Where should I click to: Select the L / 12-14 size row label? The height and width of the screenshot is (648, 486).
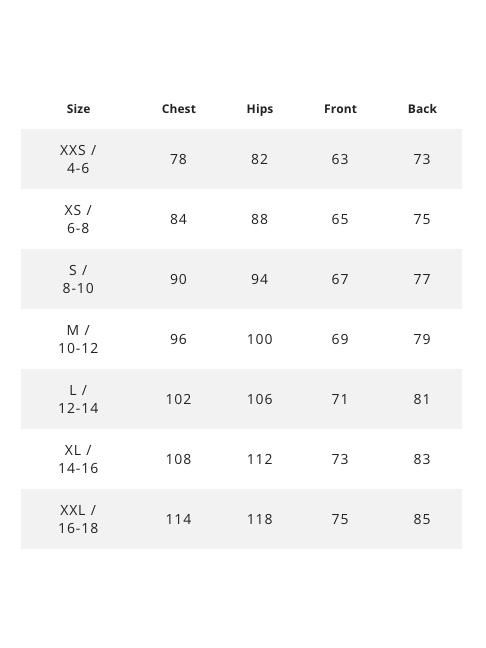pos(78,399)
